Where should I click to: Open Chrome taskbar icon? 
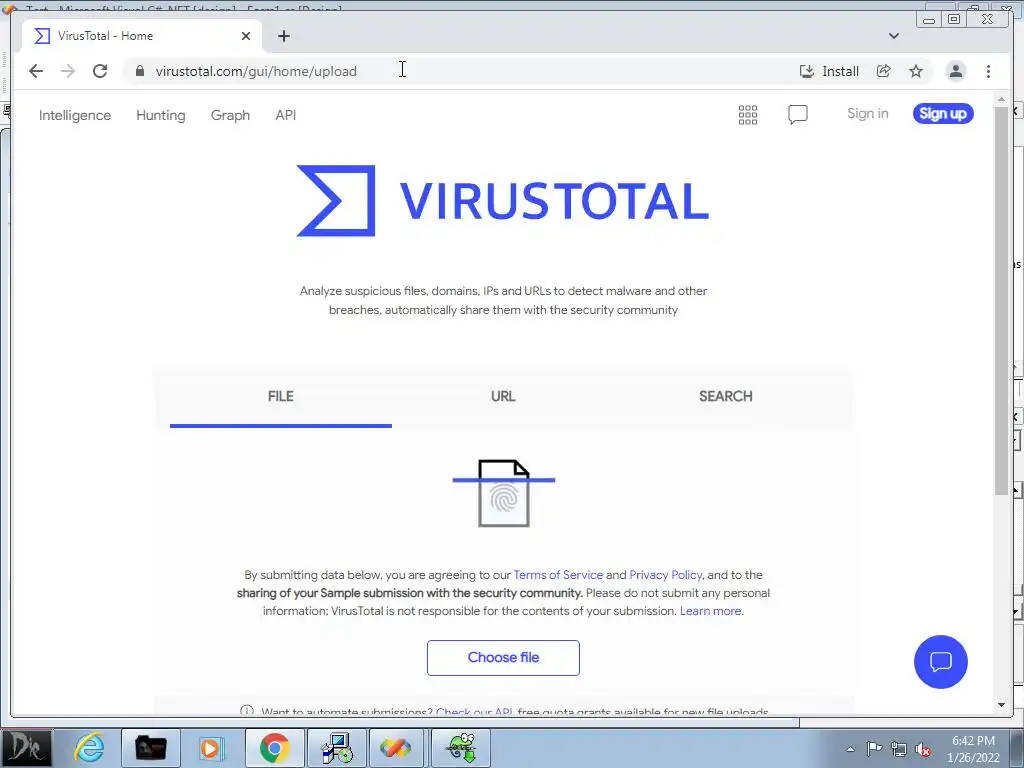[274, 748]
